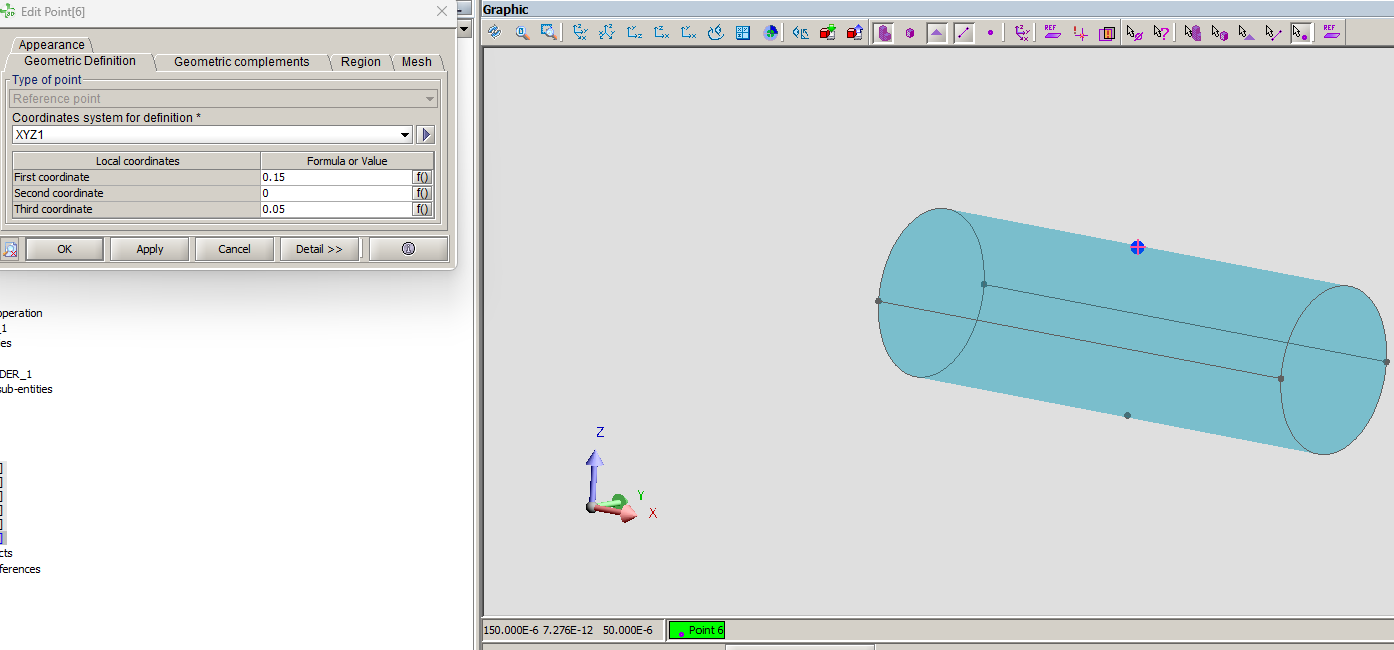
Task: Open the Type of point dropdown
Action: [224, 99]
